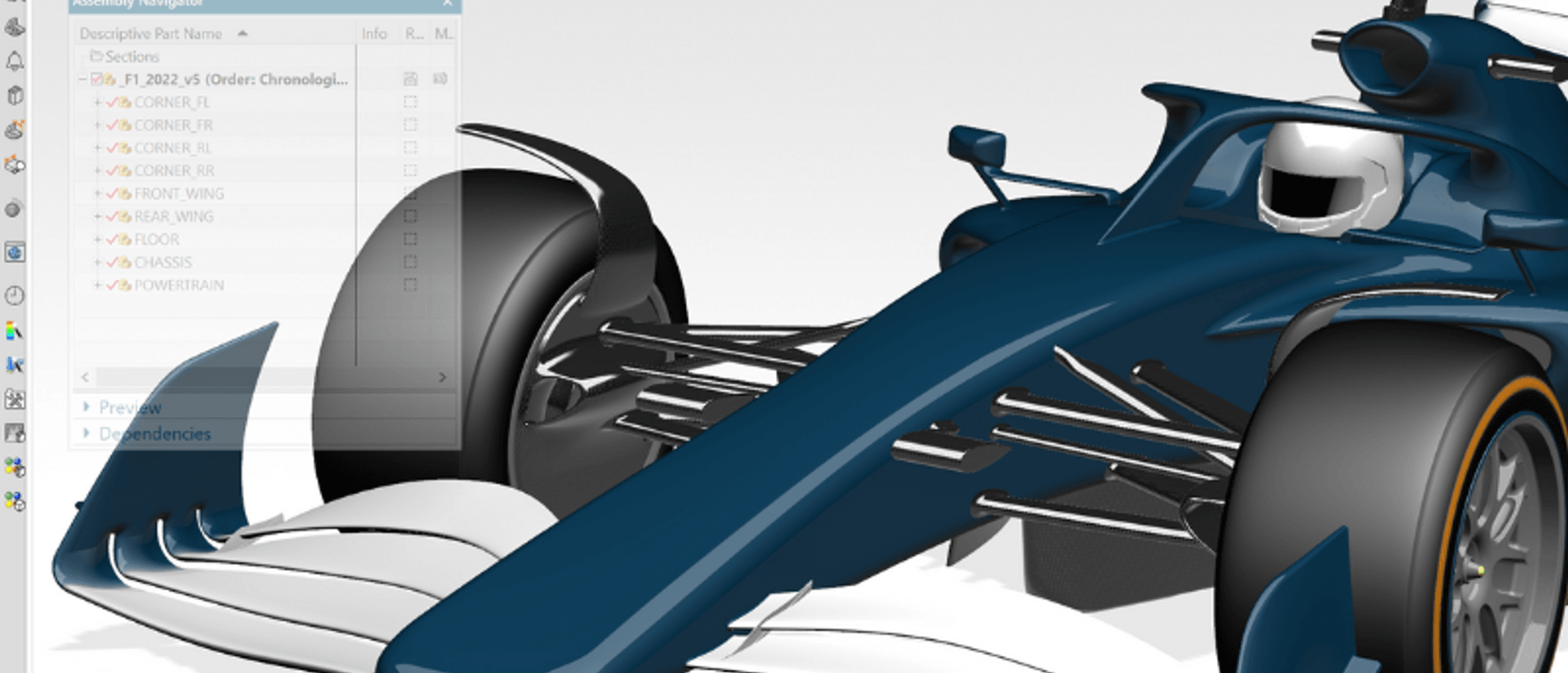Image resolution: width=1568 pixels, height=673 pixels.
Task: Toggle the red checkmark for CHASSIS
Action: click(x=112, y=262)
